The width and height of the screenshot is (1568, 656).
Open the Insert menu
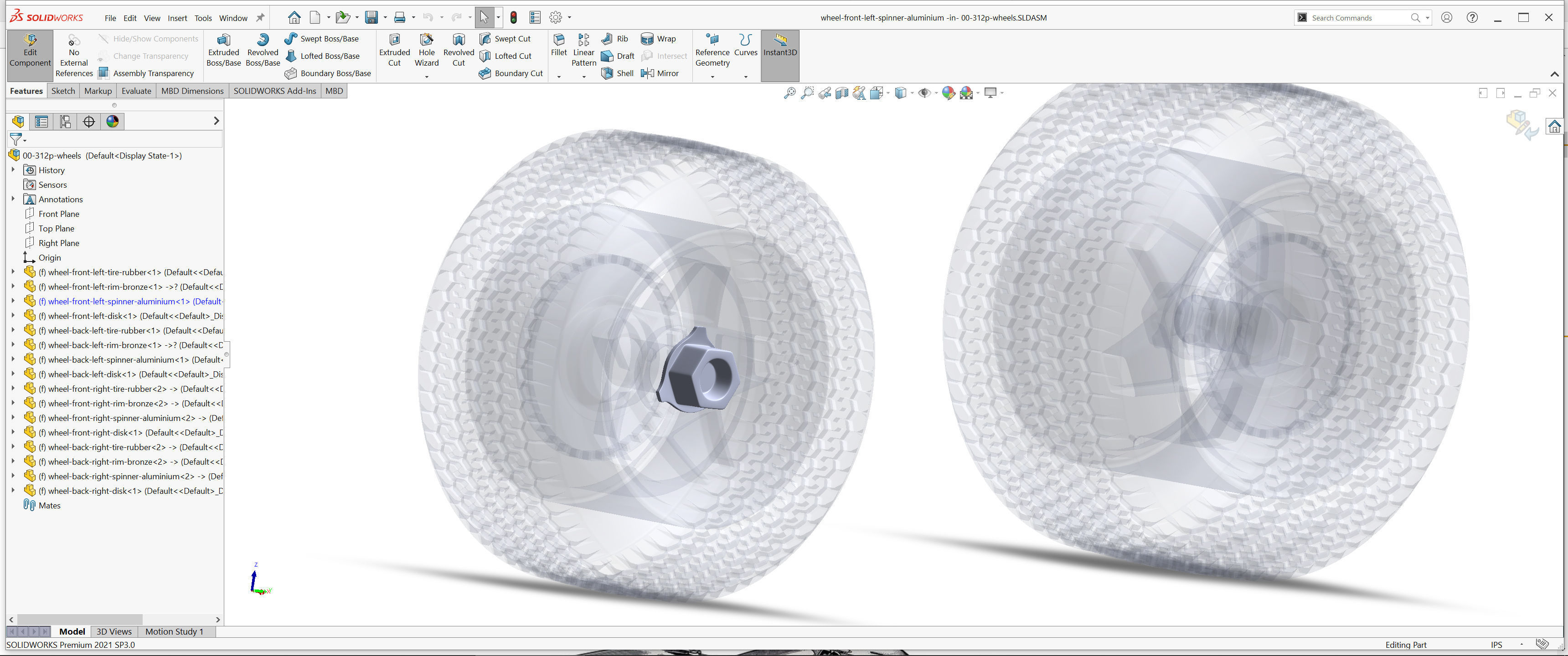(x=177, y=18)
